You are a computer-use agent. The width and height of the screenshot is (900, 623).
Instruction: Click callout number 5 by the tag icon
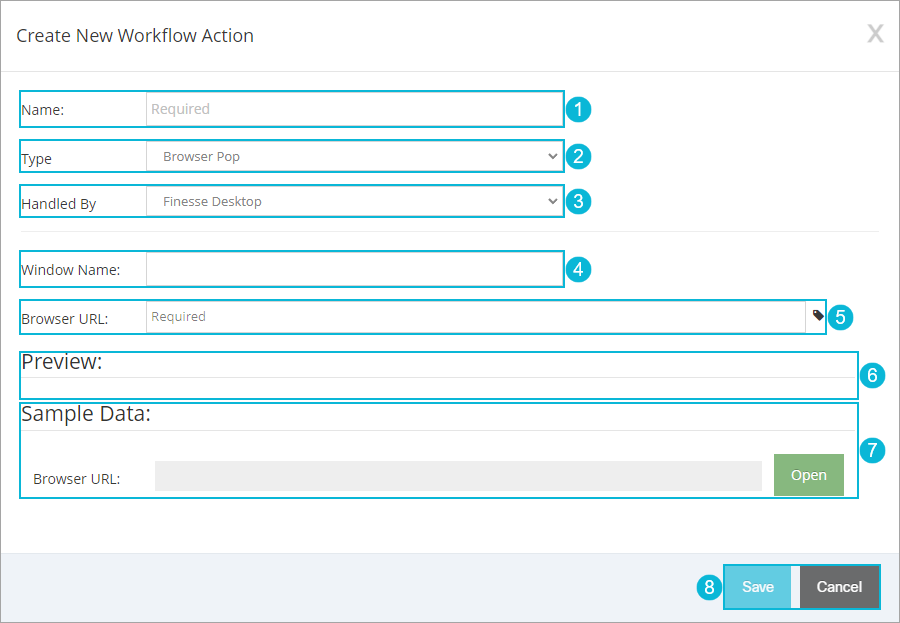[x=840, y=317]
